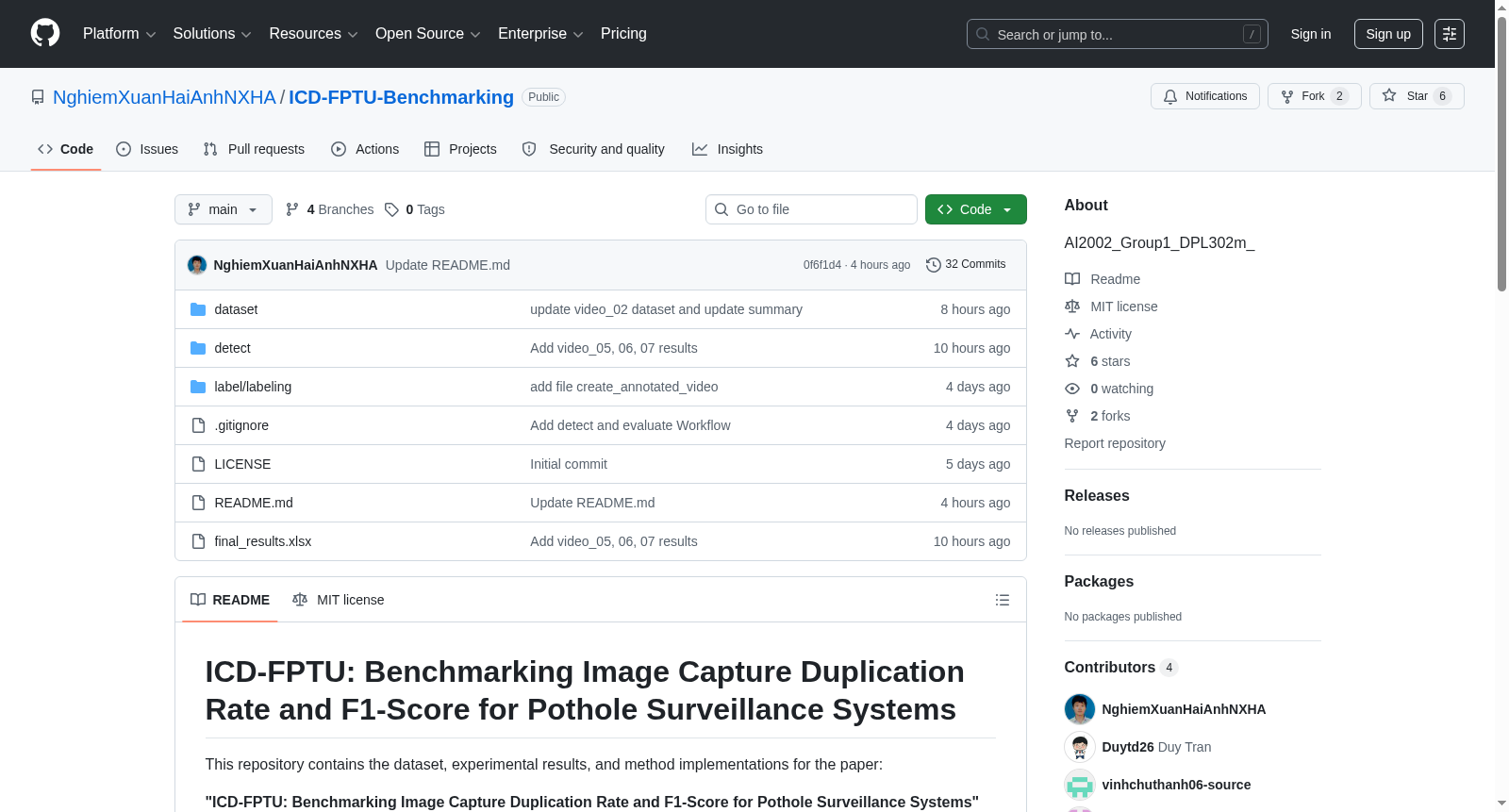Screen dimensions: 1509x812
Task: Select the MIT license tab in viewer
Action: coord(339,600)
